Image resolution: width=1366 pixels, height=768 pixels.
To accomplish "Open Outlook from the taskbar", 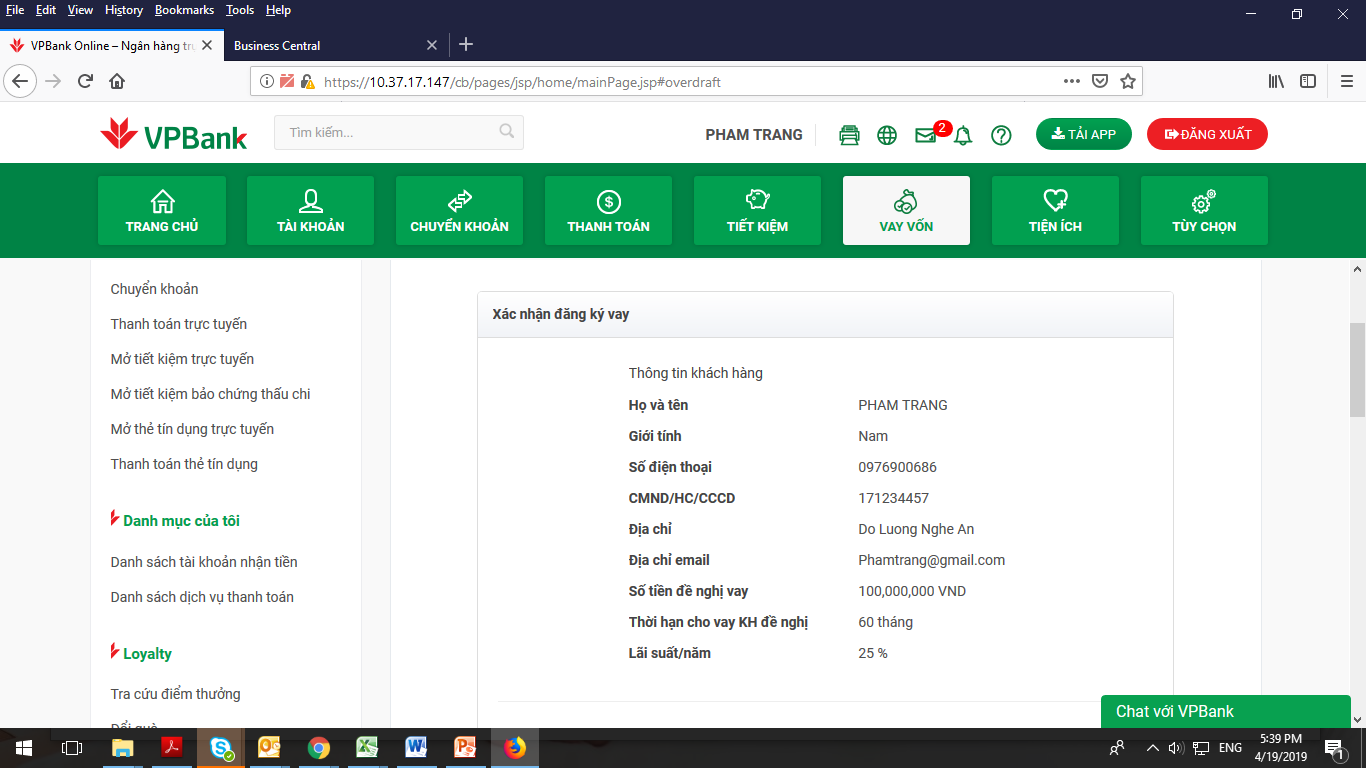I will [270, 748].
